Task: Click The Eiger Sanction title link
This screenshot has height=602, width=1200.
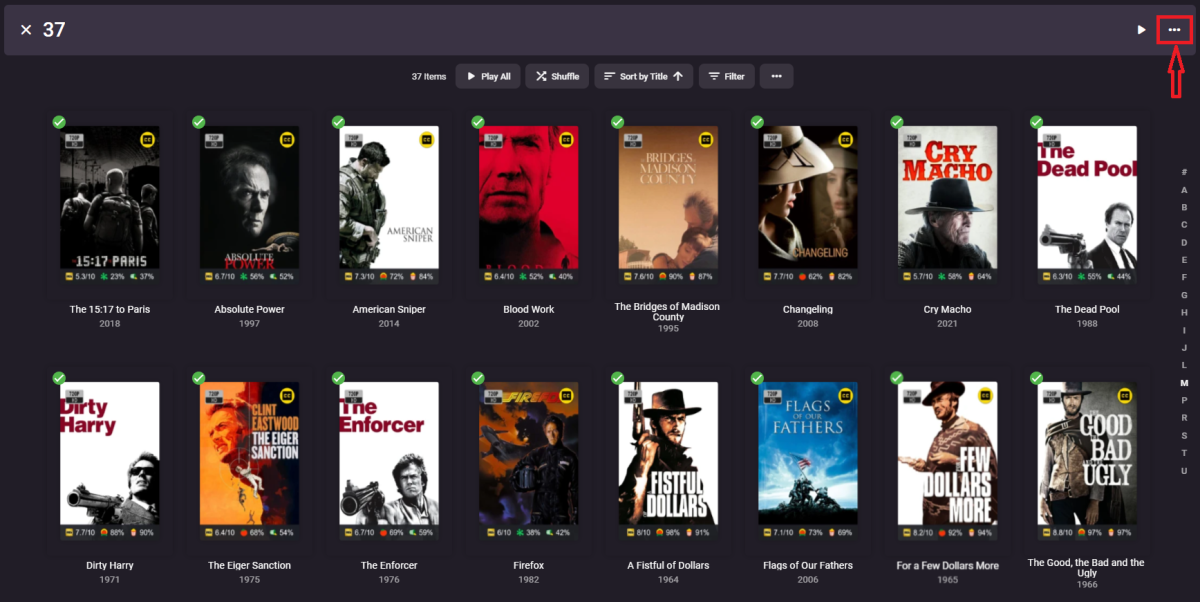Action: (x=249, y=566)
